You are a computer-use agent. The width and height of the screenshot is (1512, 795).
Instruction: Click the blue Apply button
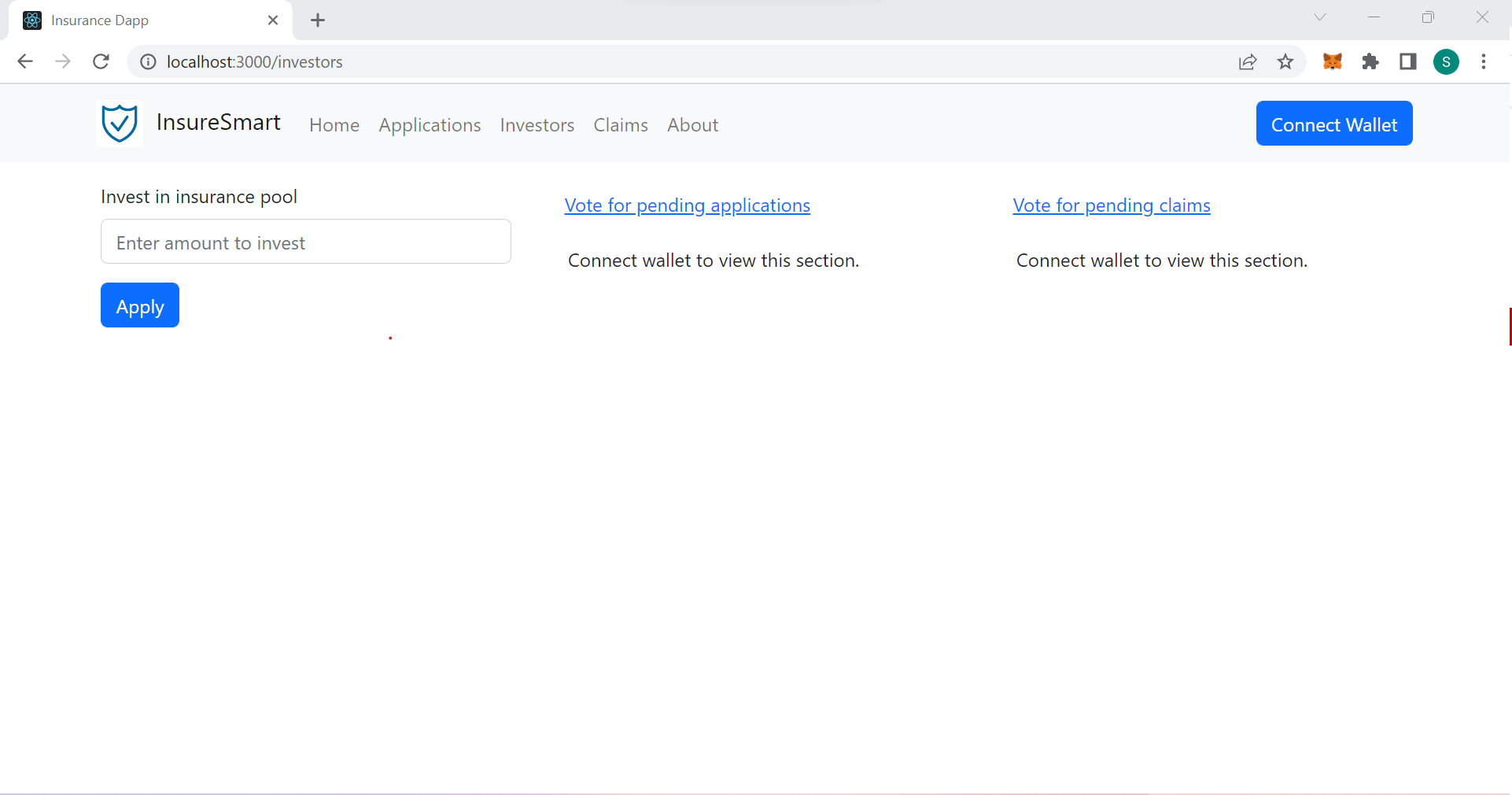[x=140, y=305]
